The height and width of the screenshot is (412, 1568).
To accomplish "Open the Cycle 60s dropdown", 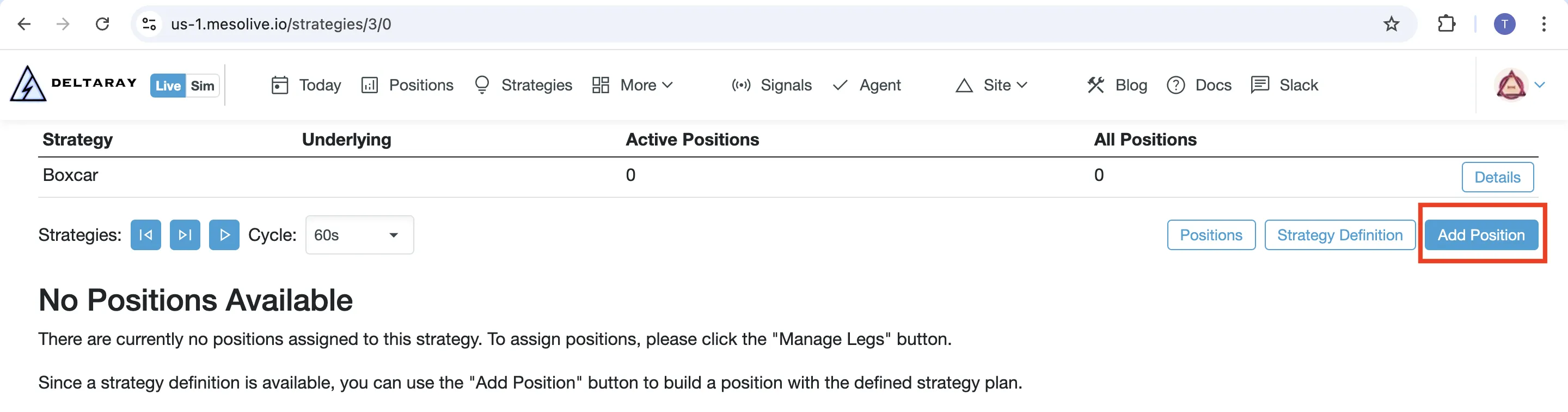I will click(359, 235).
